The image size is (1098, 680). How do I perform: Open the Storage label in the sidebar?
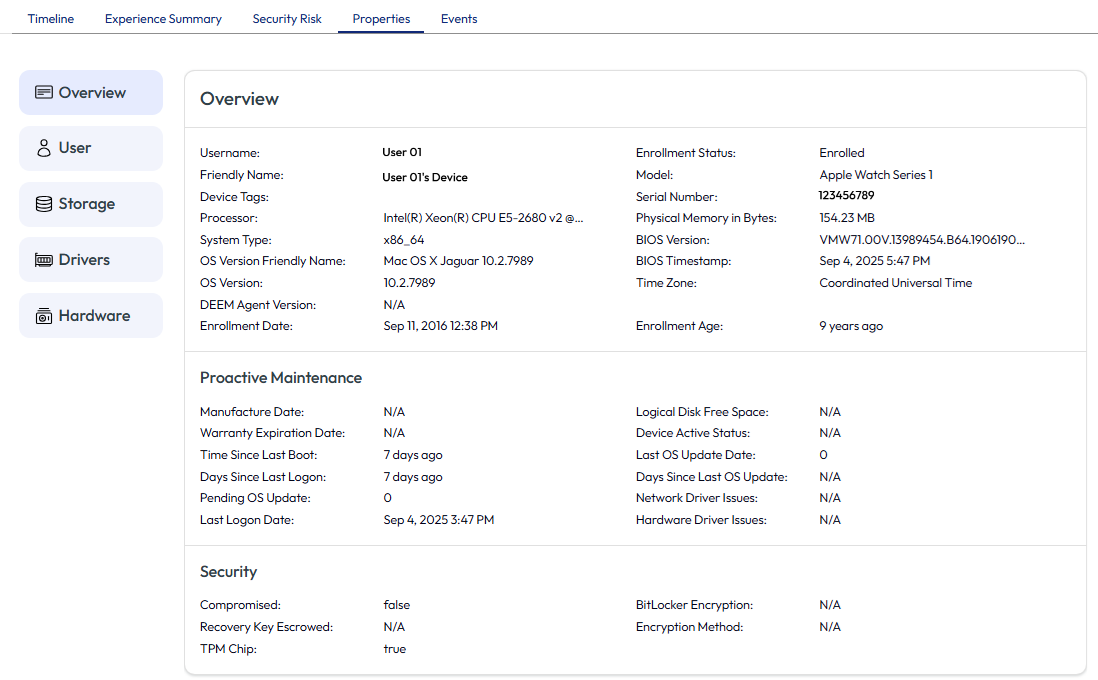pyautogui.click(x=87, y=204)
